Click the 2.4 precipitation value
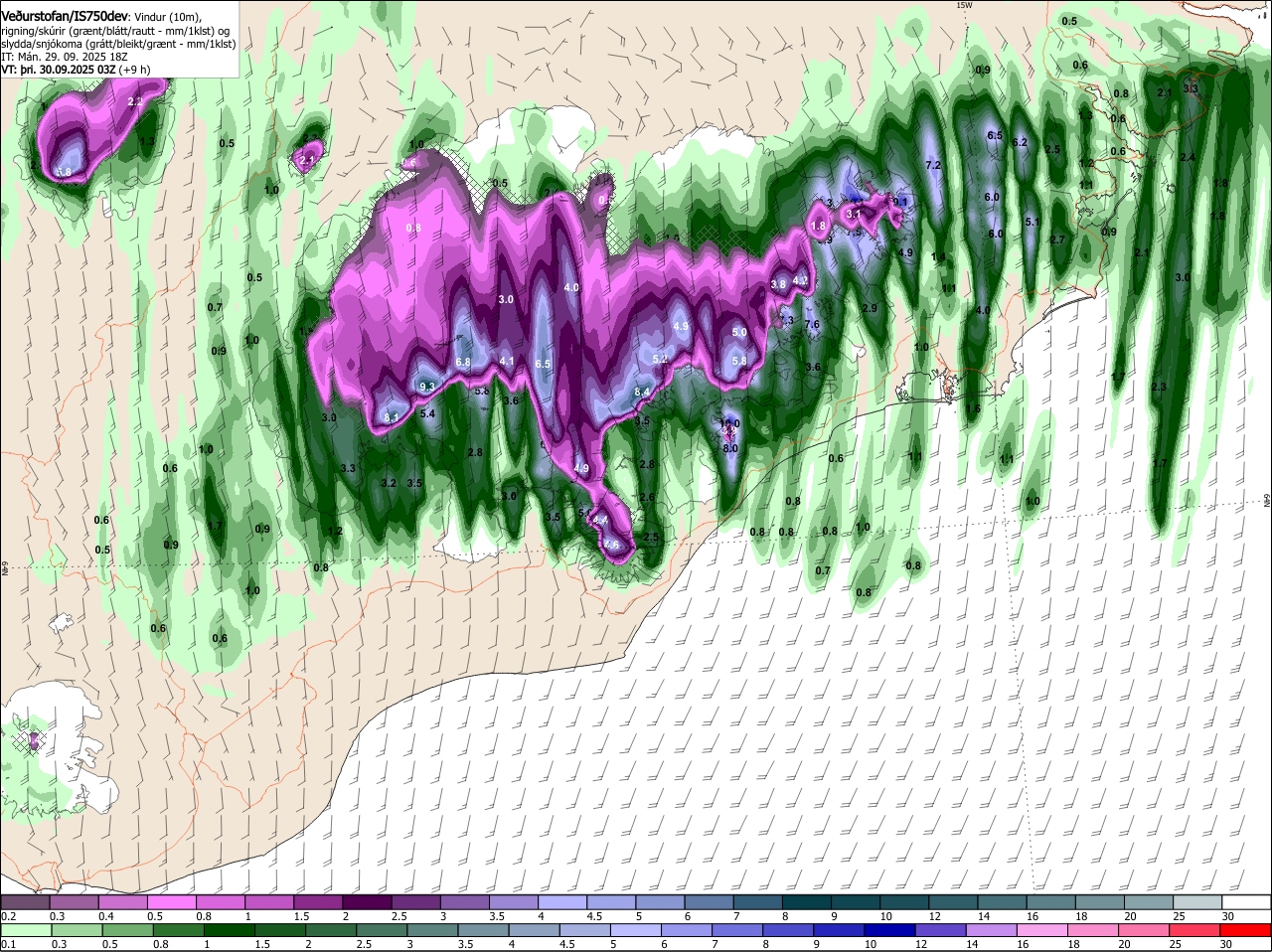The image size is (1272, 952). 1188,157
